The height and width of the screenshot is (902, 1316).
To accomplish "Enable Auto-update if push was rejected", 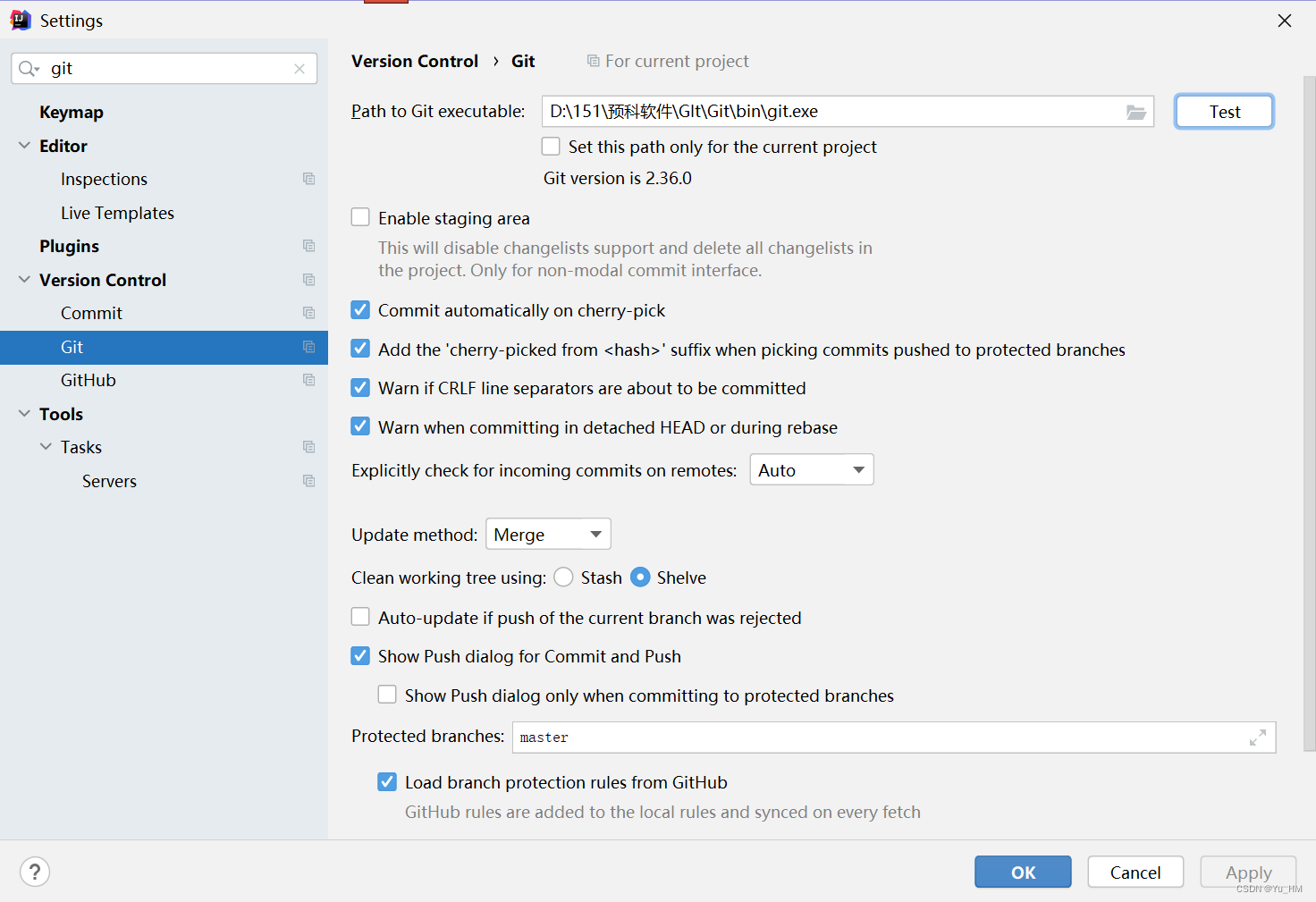I will point(360,617).
